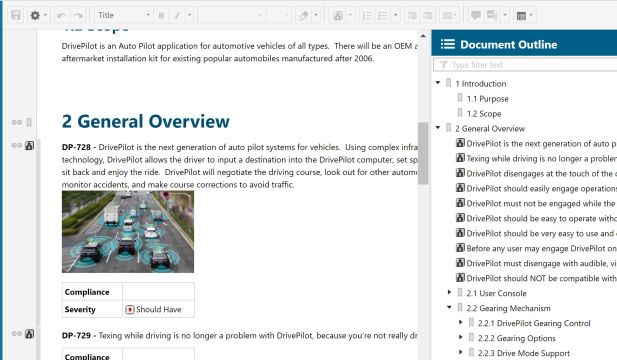Image resolution: width=617 pixels, height=360 pixels.
Task: Collapse the 2.2 Gearing Mechanism outline node
Action: click(449, 307)
